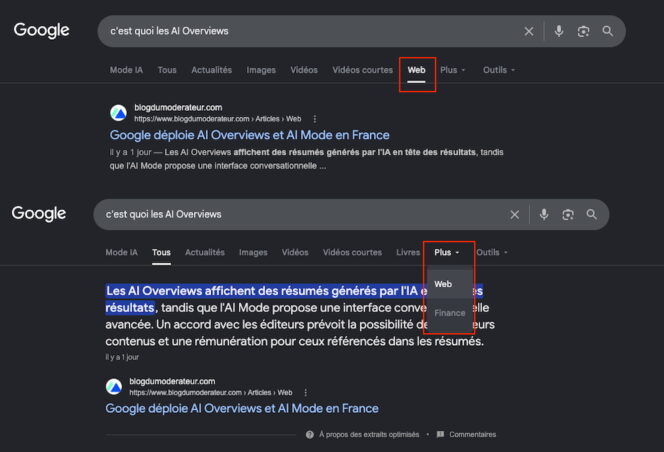Open Outils dropdown in the bottom tab bar
Image resolution: width=664 pixels, height=452 pixels.
point(492,252)
